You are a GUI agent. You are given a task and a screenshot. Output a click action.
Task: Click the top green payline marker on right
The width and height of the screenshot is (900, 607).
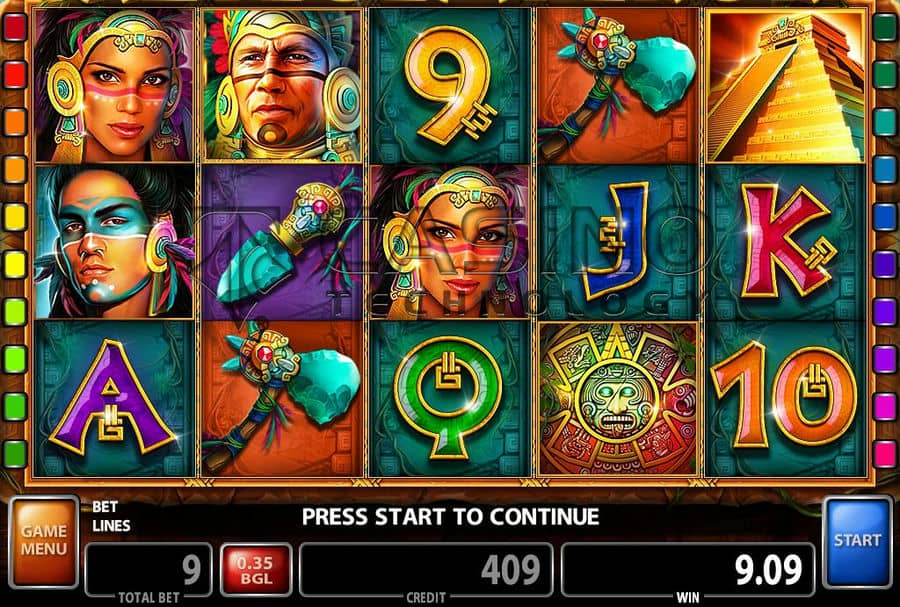click(885, 28)
